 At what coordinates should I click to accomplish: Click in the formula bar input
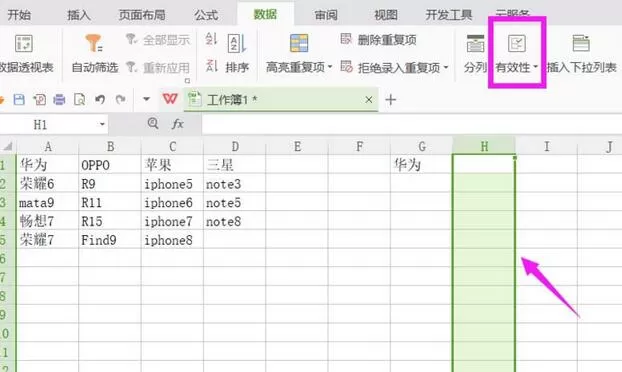pyautogui.click(x=412, y=125)
